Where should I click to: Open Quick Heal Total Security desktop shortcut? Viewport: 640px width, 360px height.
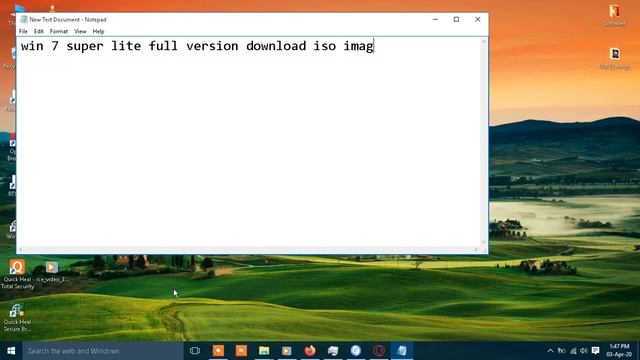(17, 274)
